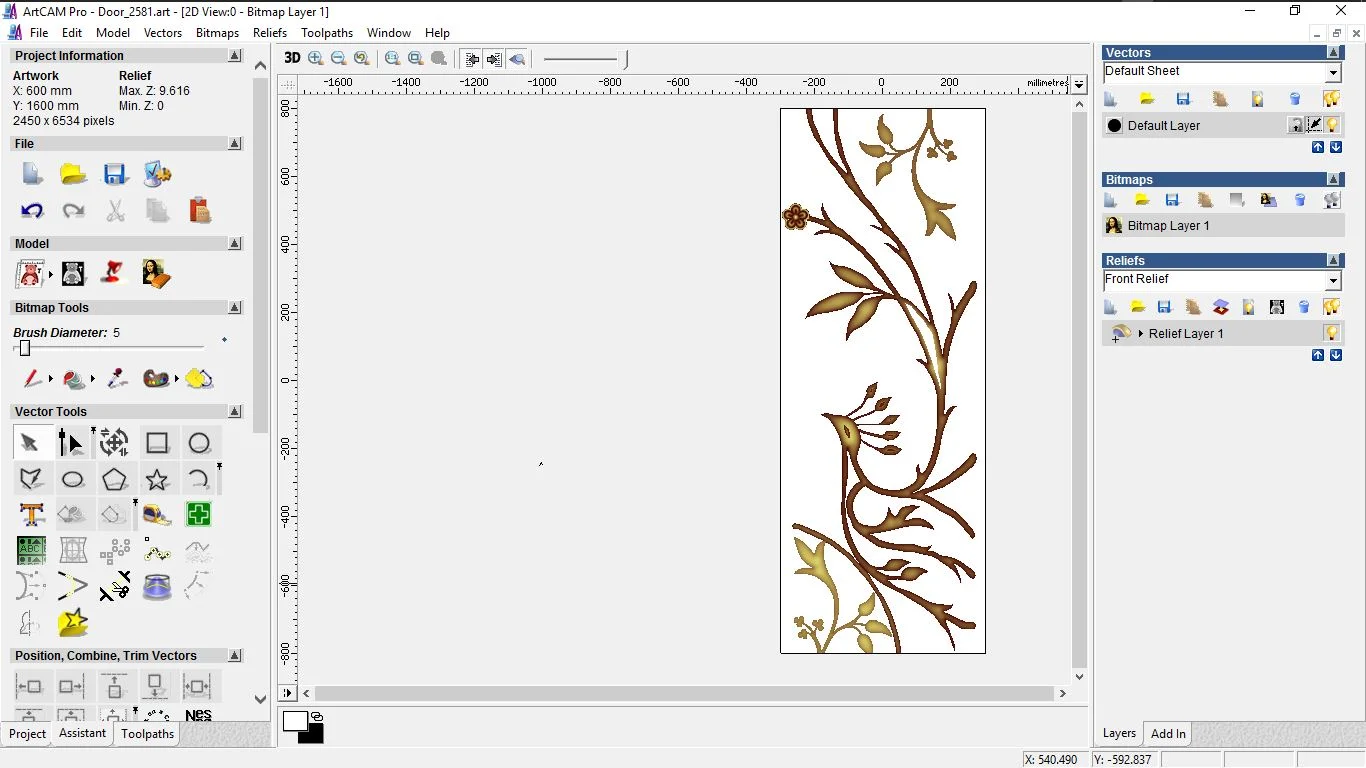The height and width of the screenshot is (768, 1366).
Task: Click the Brush Diameter slider handle
Action: pyautogui.click(x=25, y=348)
